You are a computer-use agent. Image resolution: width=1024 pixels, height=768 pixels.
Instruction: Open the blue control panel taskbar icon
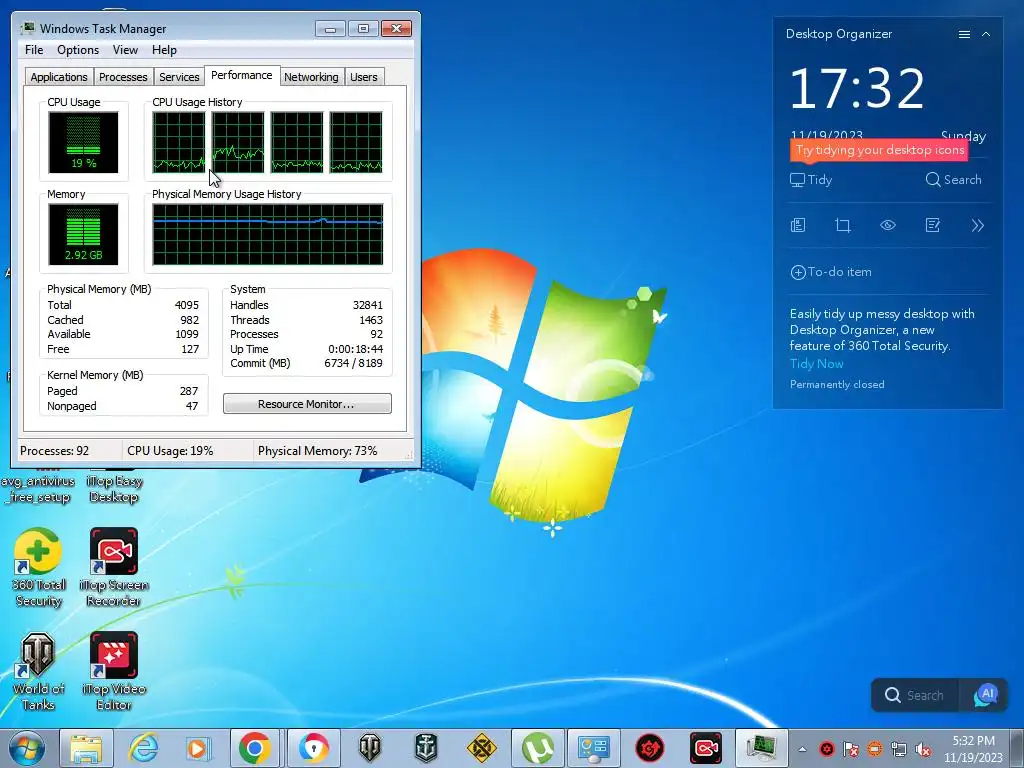click(594, 748)
